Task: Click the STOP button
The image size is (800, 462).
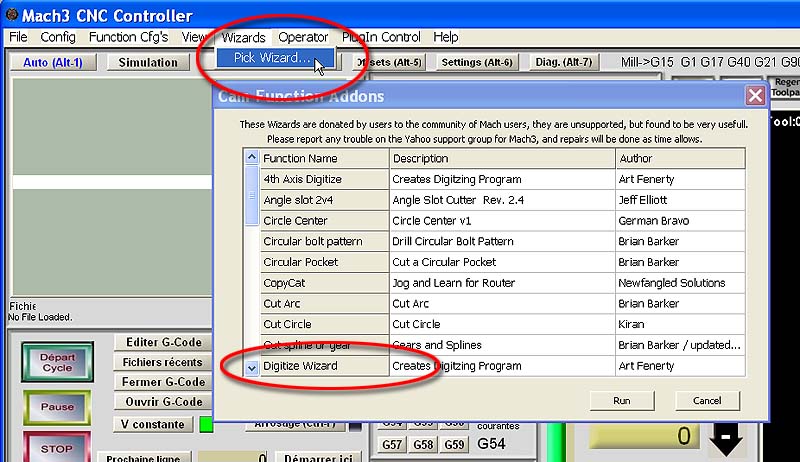Action: pyautogui.click(x=57, y=448)
